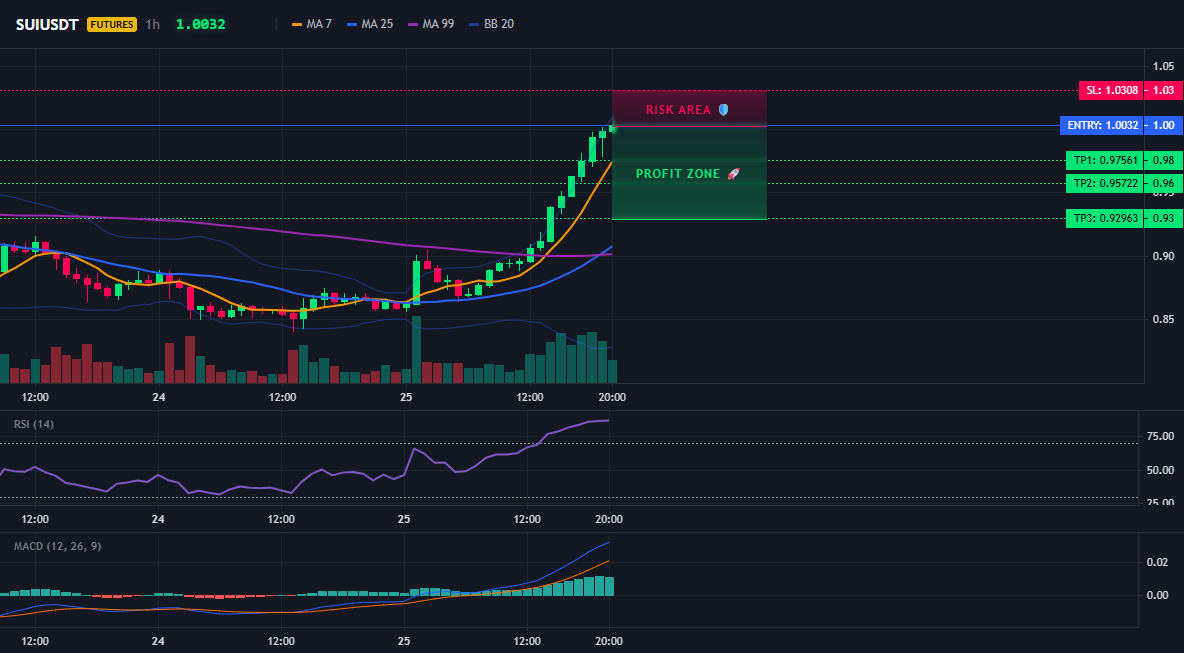Click the 75.00 RSI axis value
This screenshot has width=1184, height=653.
pos(1159,436)
